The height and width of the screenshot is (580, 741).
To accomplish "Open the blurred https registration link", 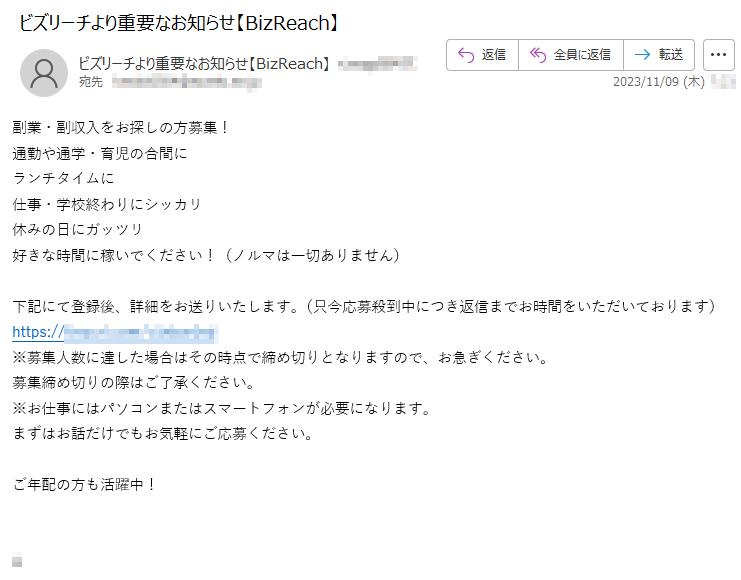I will pos(115,332).
